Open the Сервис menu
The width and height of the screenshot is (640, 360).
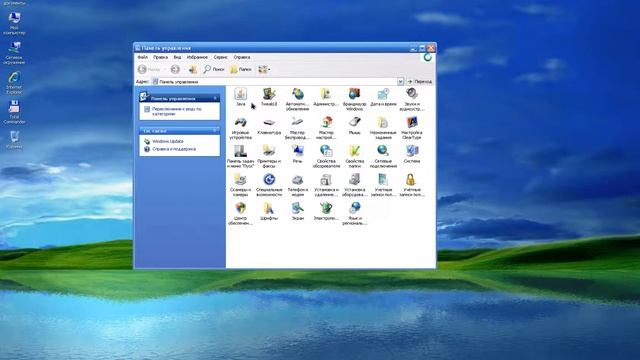(220, 57)
